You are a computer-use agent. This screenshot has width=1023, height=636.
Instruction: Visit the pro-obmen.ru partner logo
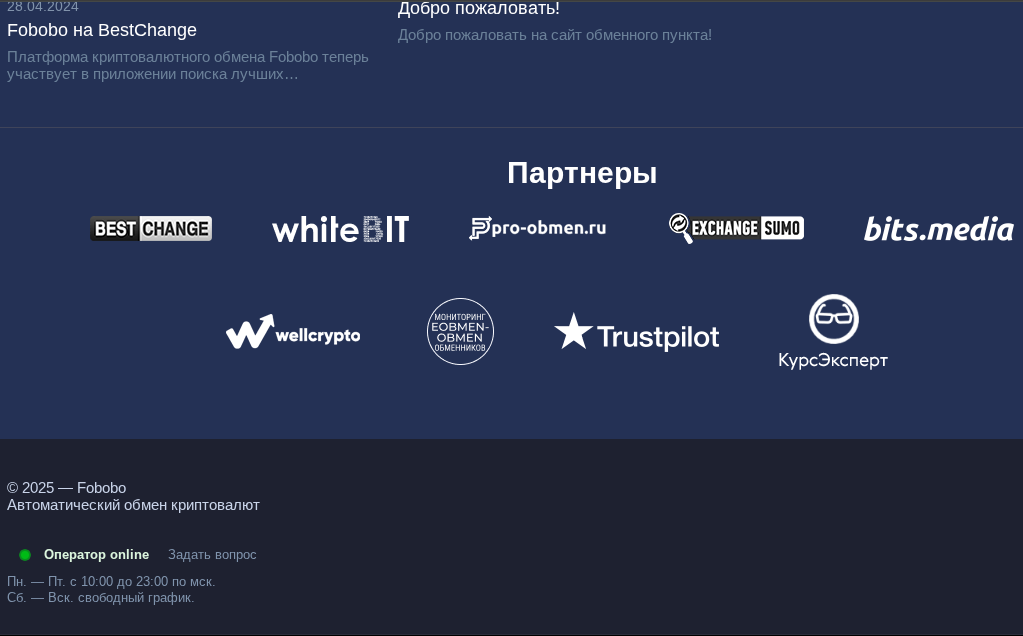coord(538,228)
